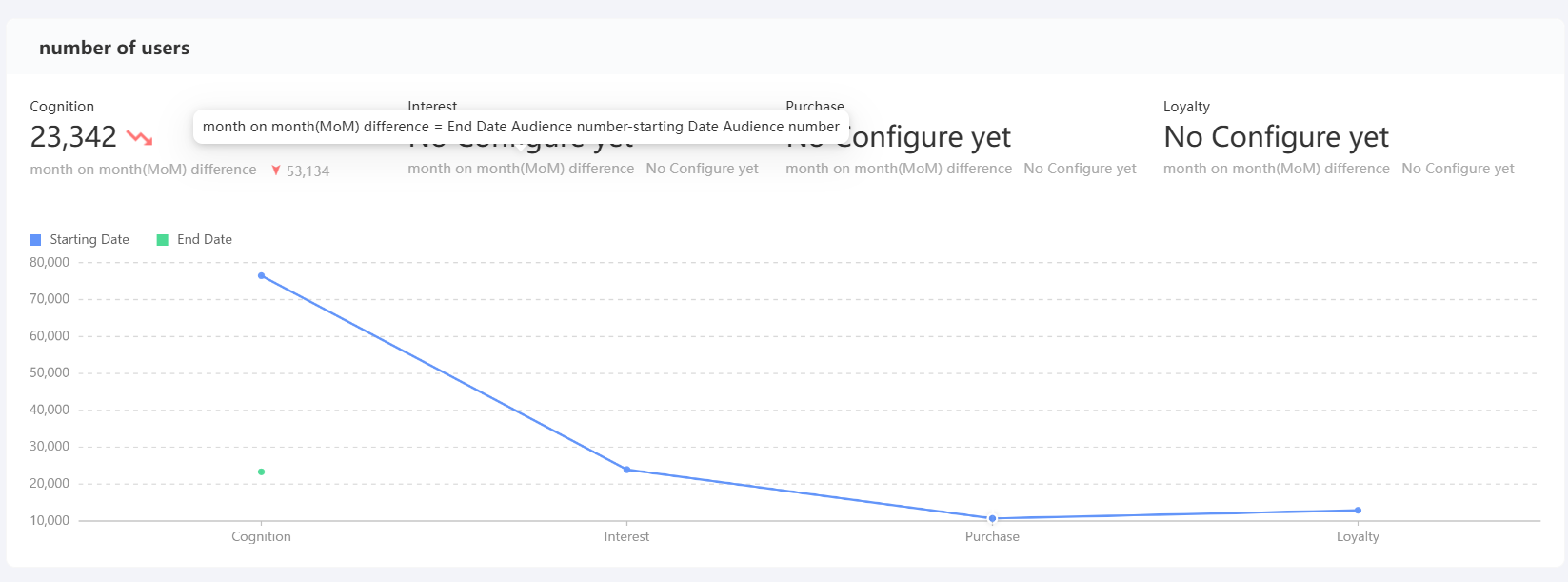This screenshot has height=582, width=1568.
Task: Click the Loyalty x-axis label
Action: tap(1358, 537)
